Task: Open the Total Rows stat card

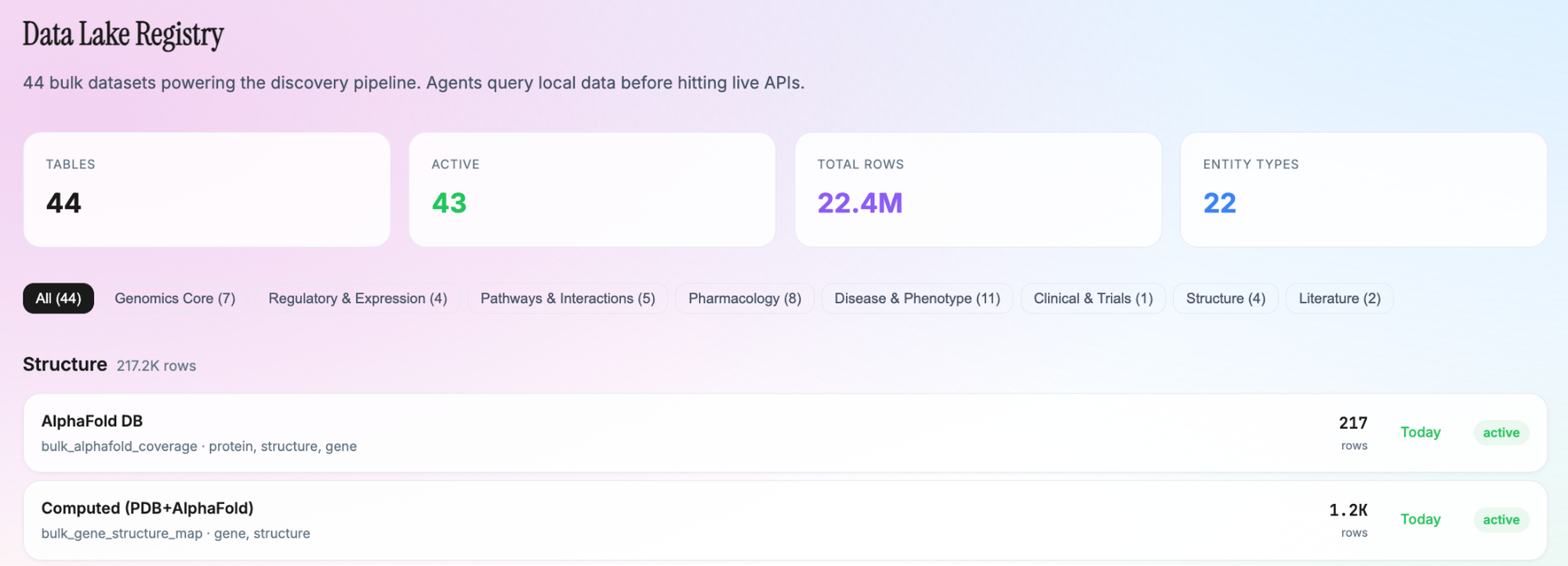Action: (x=978, y=190)
